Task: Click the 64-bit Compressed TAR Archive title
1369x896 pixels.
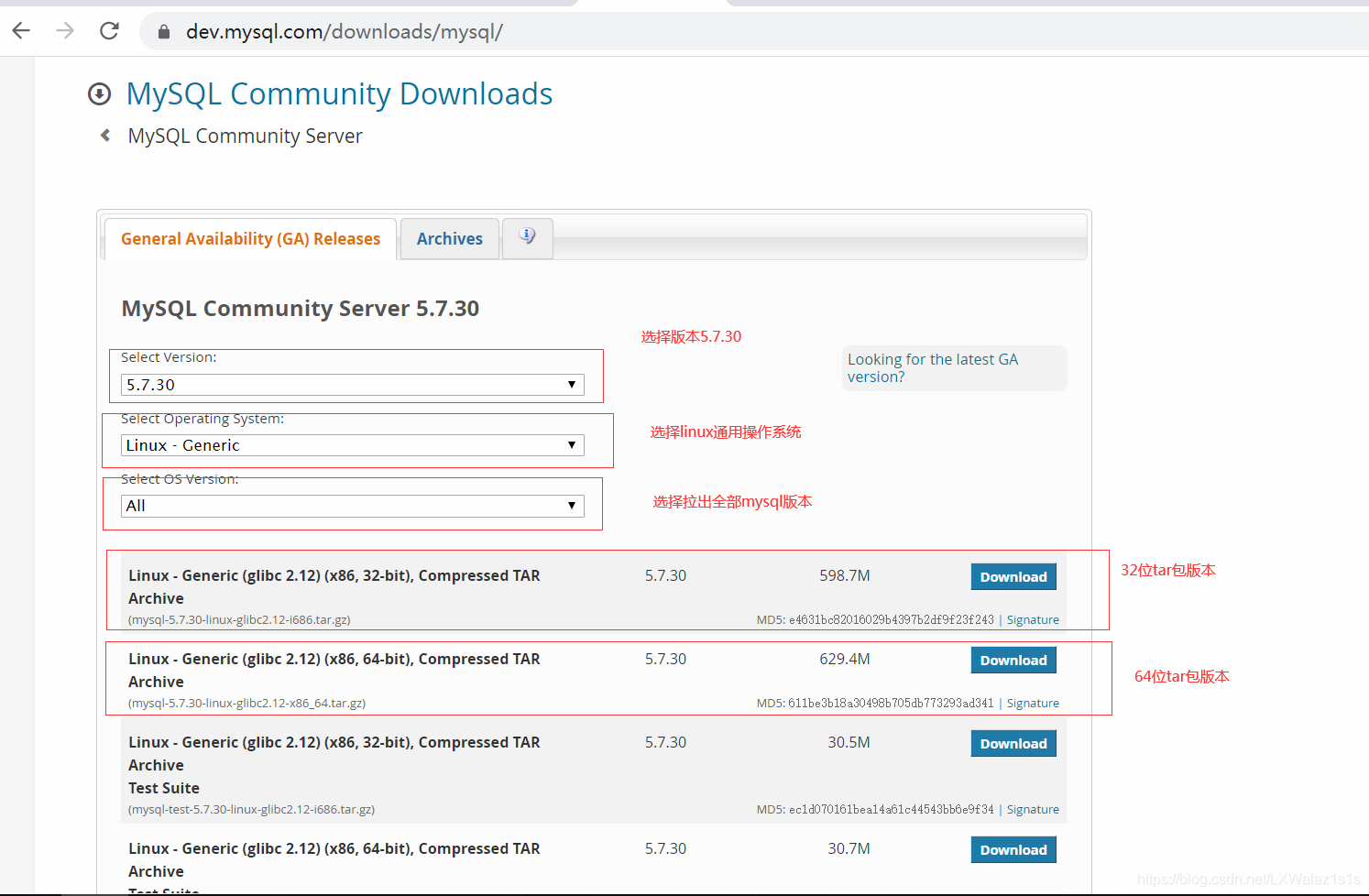Action: tap(334, 671)
